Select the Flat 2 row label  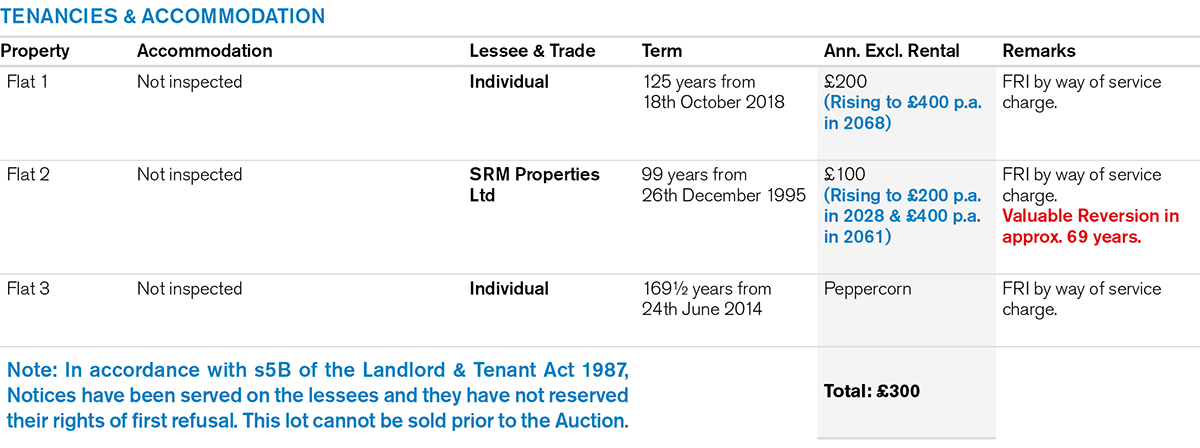(x=27, y=175)
